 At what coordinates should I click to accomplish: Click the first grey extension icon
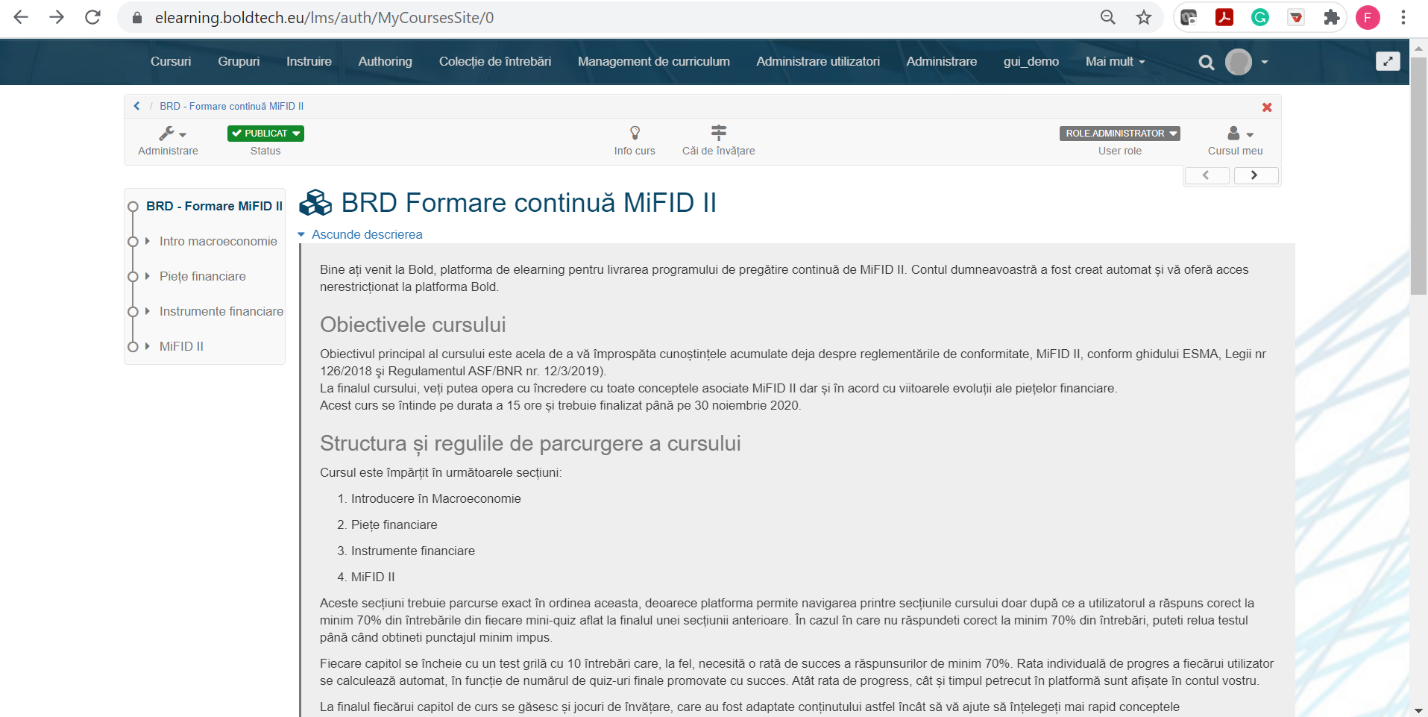[1188, 17]
